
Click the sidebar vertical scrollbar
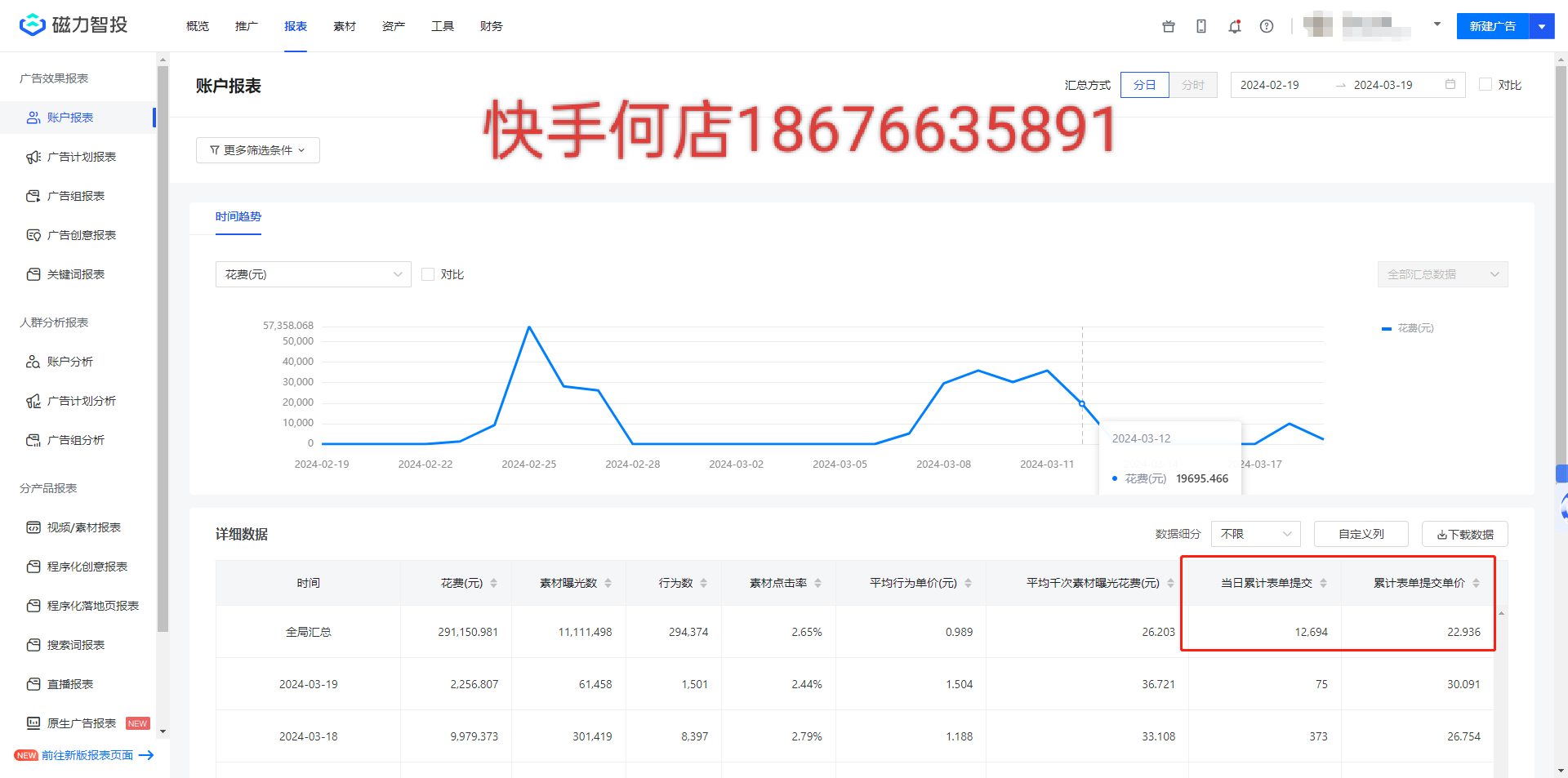(x=163, y=349)
